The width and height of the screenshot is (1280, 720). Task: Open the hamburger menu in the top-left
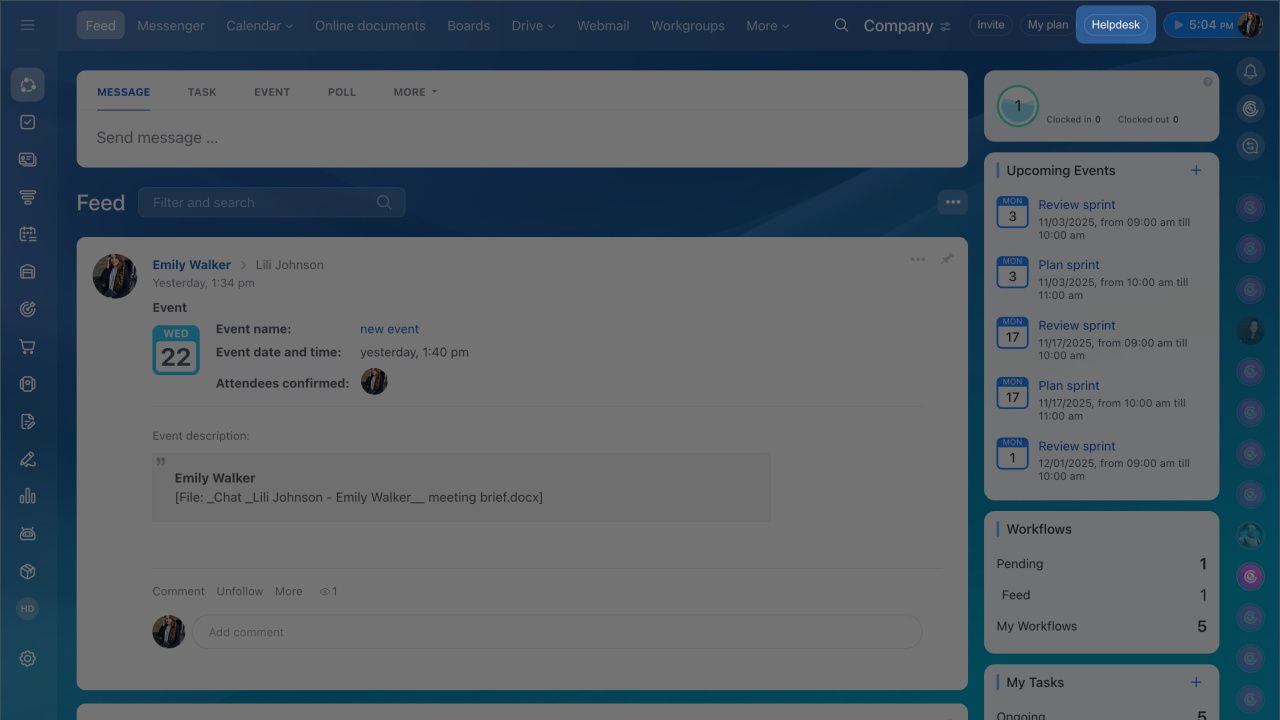(x=27, y=25)
